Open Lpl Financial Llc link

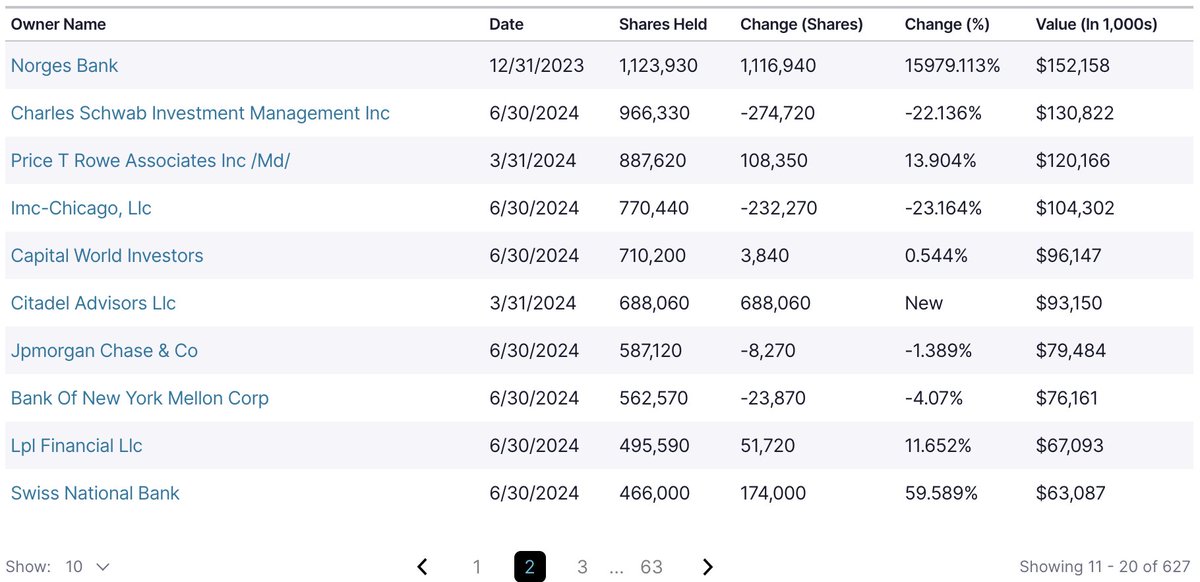tap(76, 446)
